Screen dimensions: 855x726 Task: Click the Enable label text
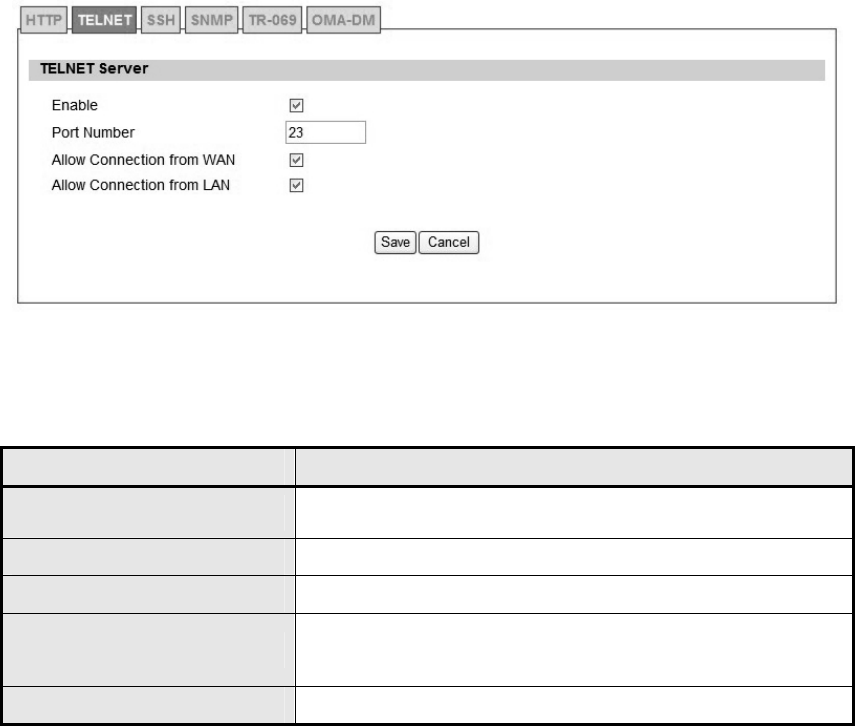75,105
